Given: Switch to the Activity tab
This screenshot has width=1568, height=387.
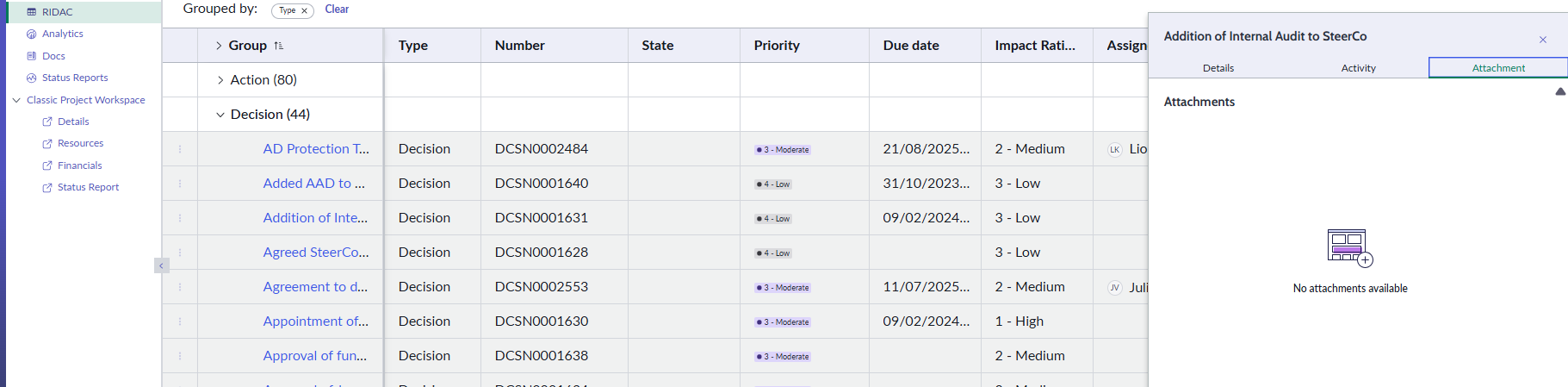Looking at the screenshot, I should tap(1358, 68).
